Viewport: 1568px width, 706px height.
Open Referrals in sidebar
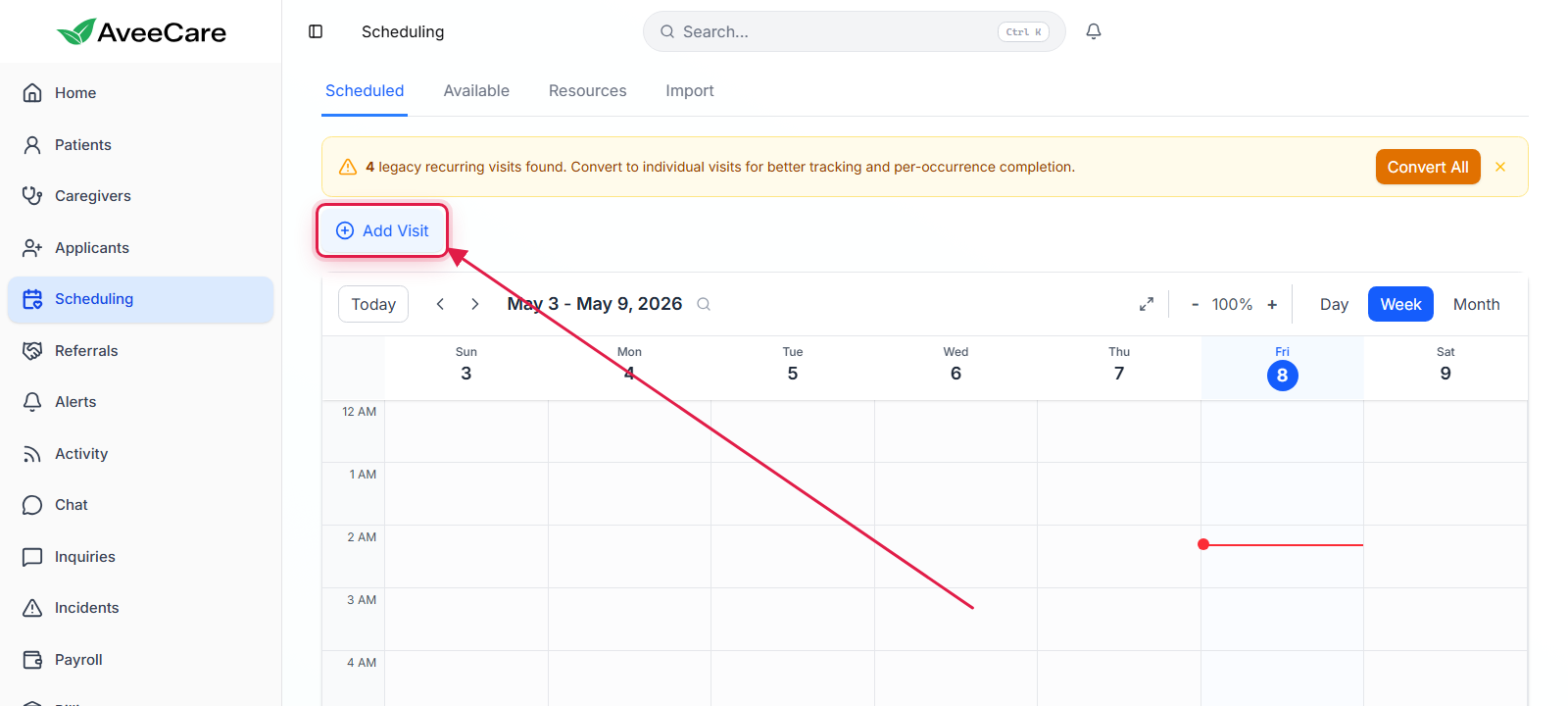click(140, 351)
